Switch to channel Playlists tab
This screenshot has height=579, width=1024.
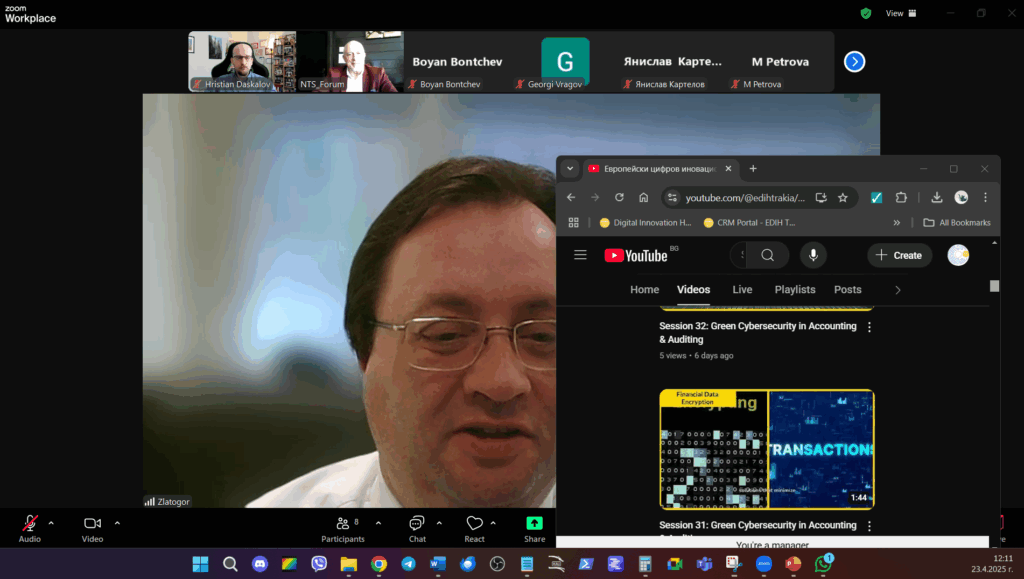pos(795,290)
